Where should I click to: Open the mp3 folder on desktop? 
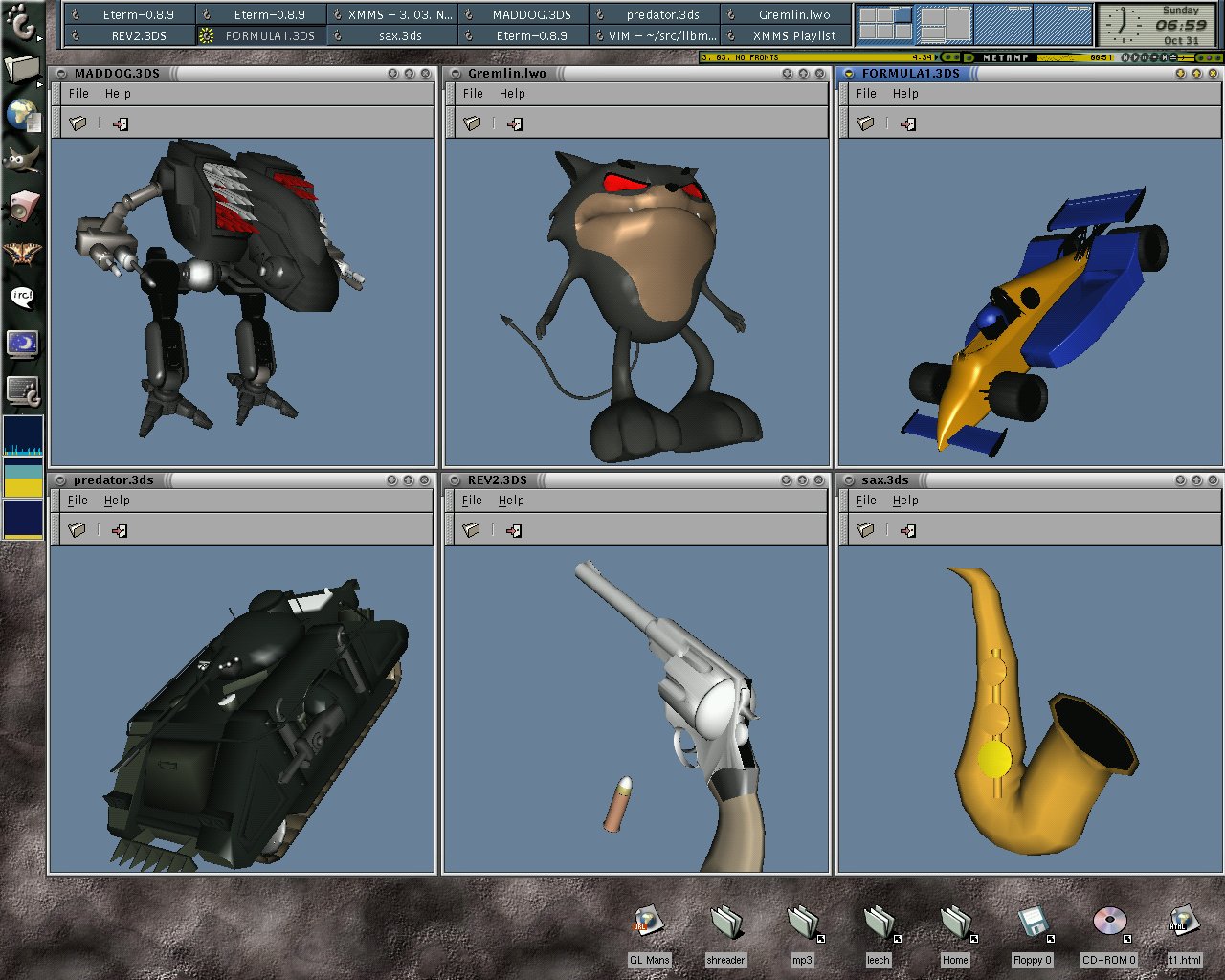pos(802,933)
